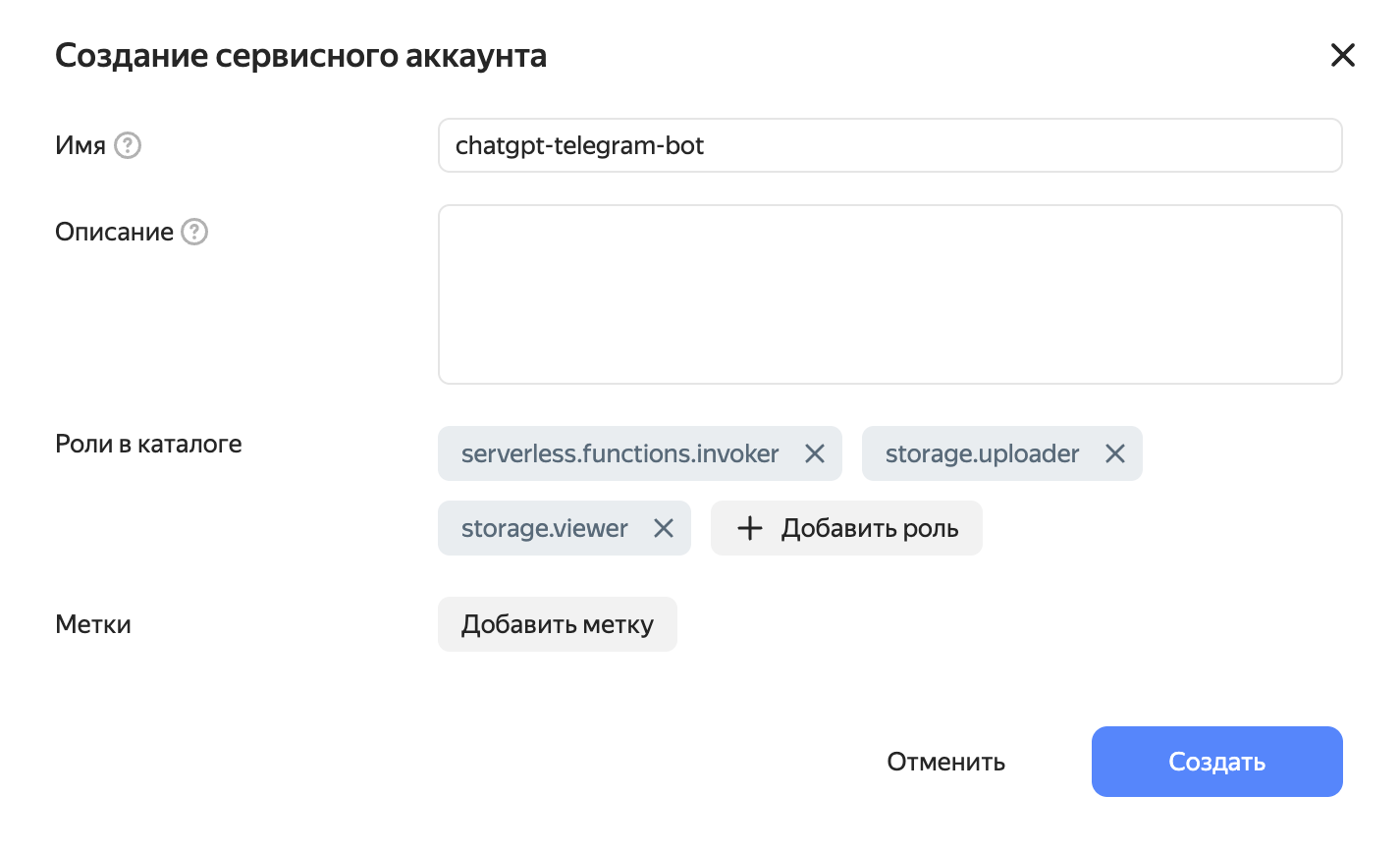Click the Имя field label
The image size is (1400, 848).
(81, 145)
